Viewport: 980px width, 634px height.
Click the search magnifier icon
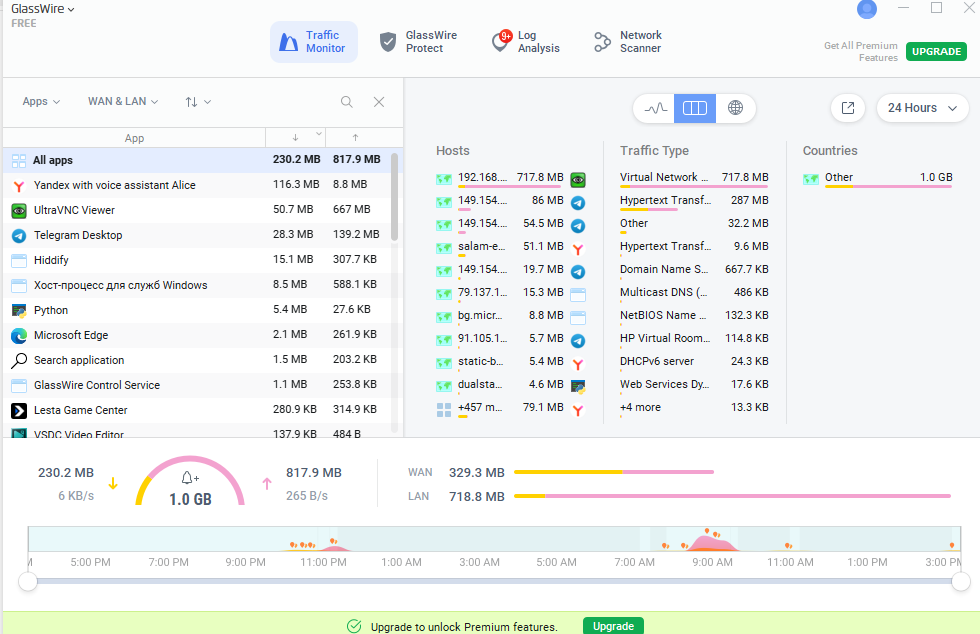click(x=347, y=102)
